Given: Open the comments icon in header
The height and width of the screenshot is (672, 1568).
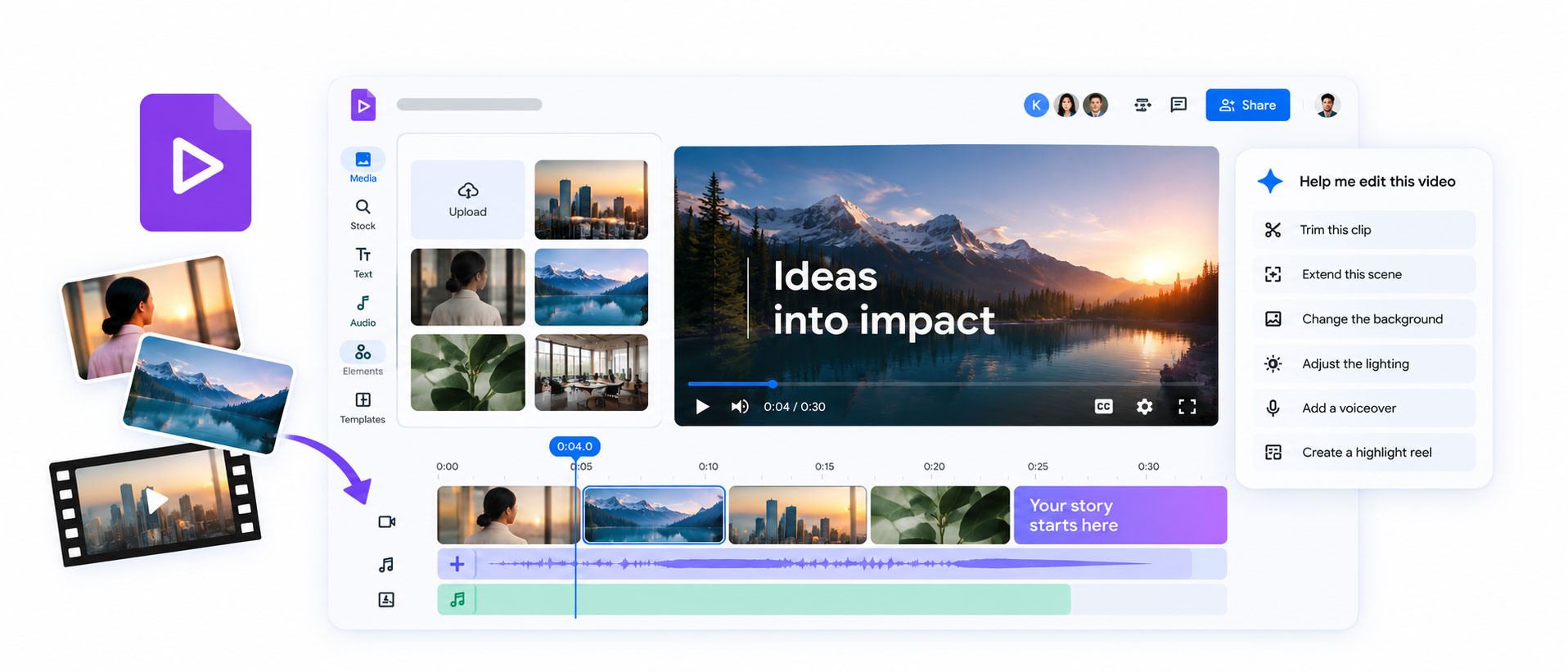Looking at the screenshot, I should coord(1178,105).
